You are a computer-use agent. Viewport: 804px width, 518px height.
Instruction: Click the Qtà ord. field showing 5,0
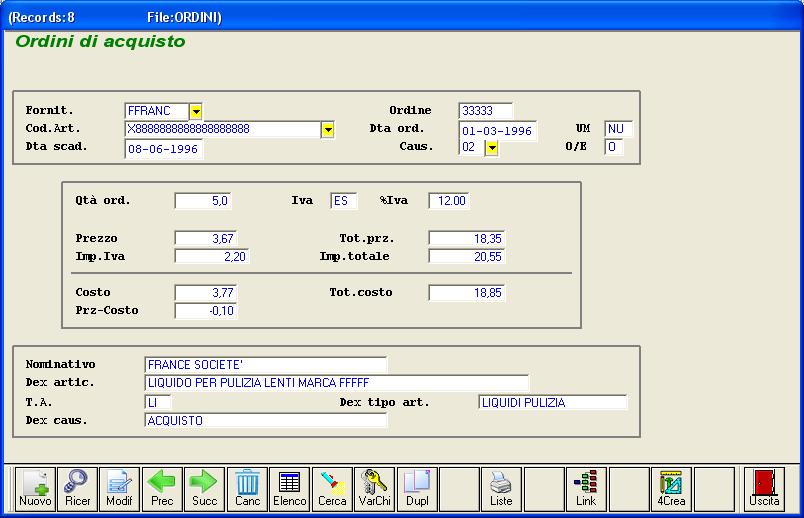click(x=203, y=201)
